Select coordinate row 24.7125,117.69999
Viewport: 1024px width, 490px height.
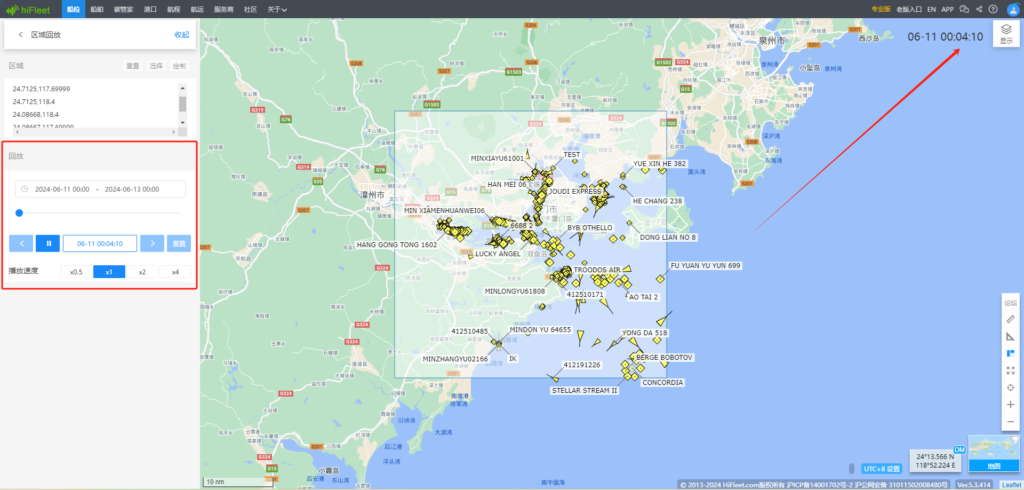tap(41, 88)
